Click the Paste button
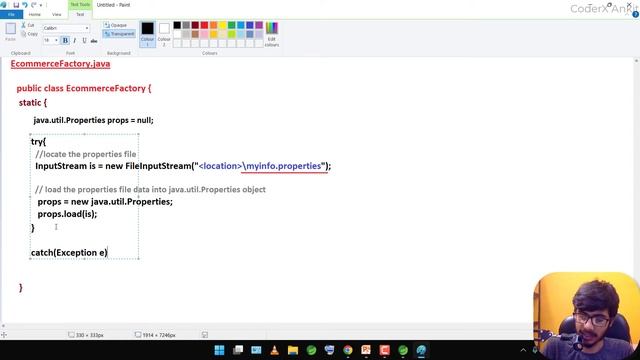Viewport: 640px width, 360px height. coord(11,32)
